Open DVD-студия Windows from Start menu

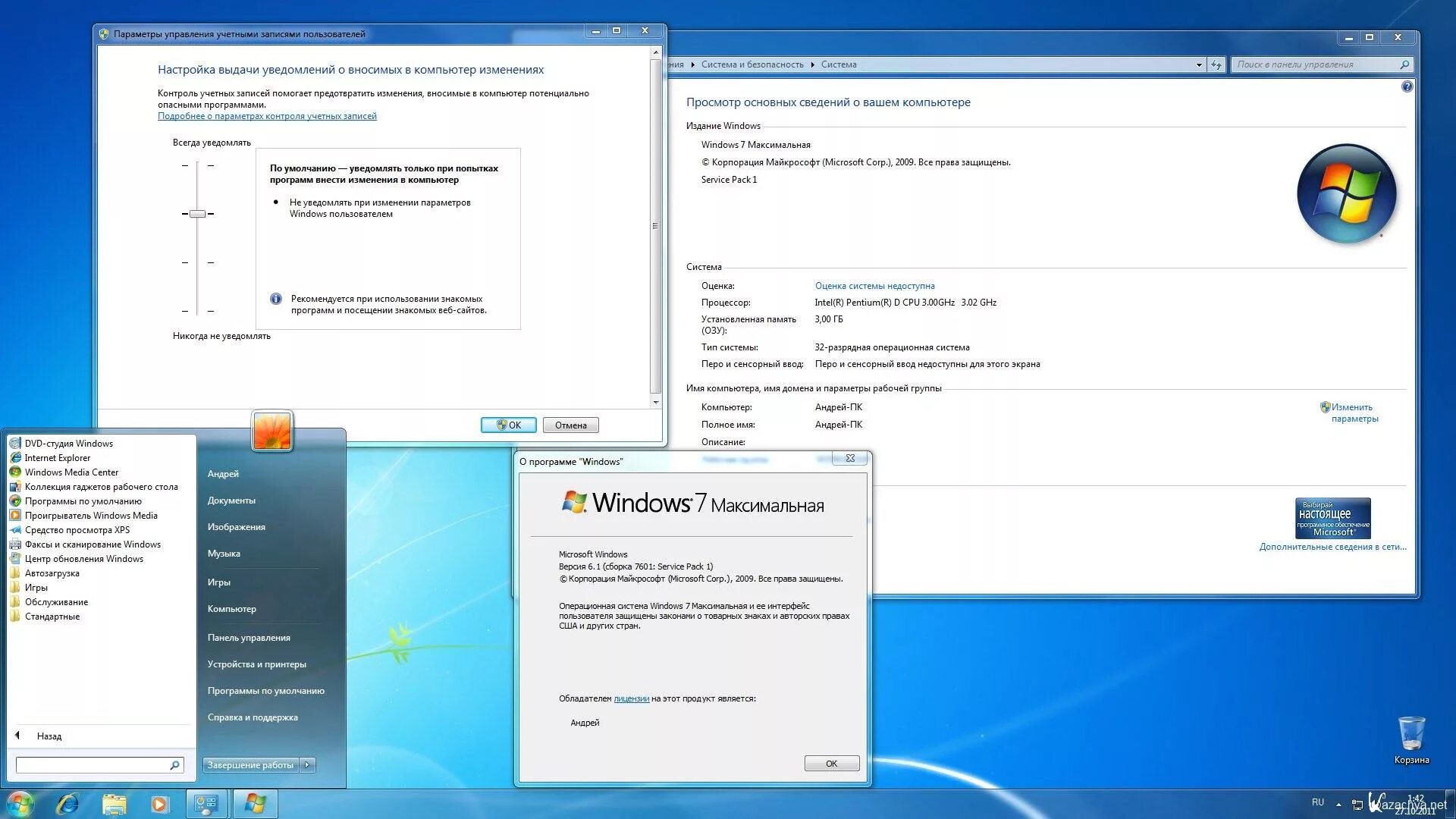coord(68,444)
